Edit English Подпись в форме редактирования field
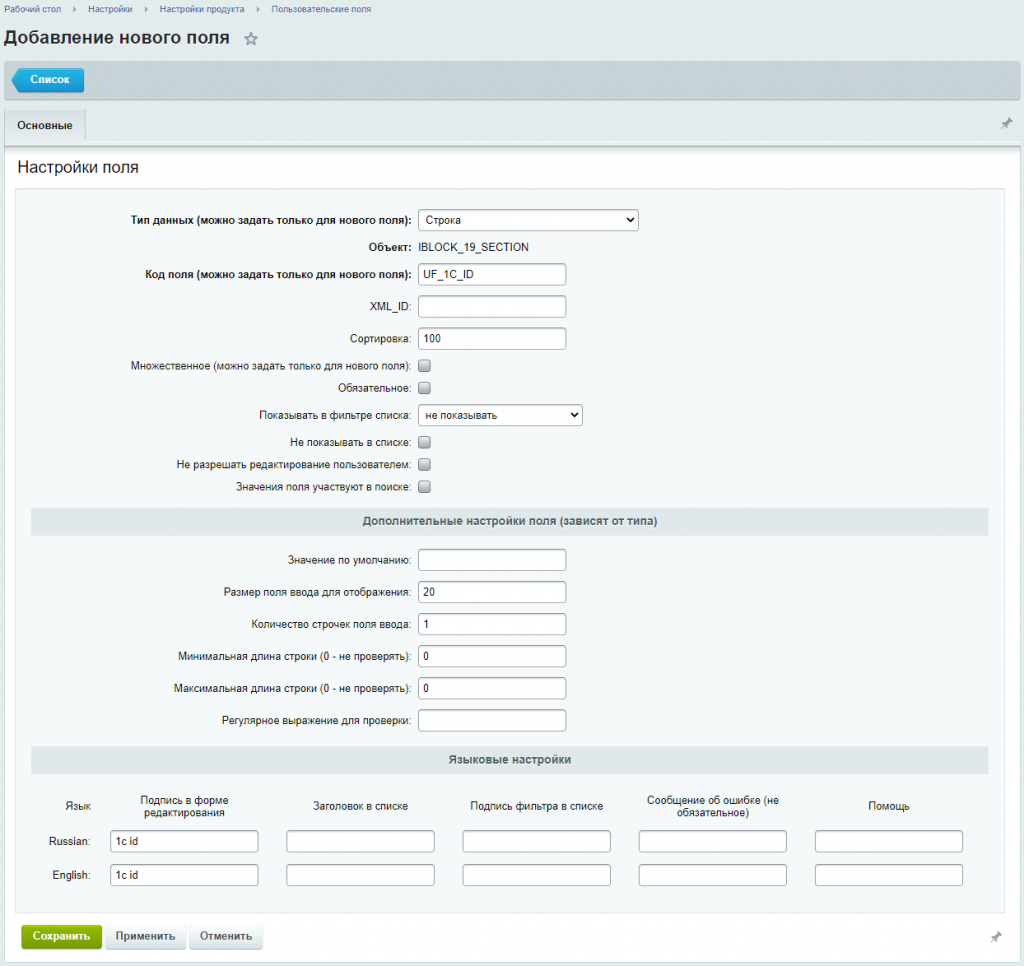 pos(184,875)
